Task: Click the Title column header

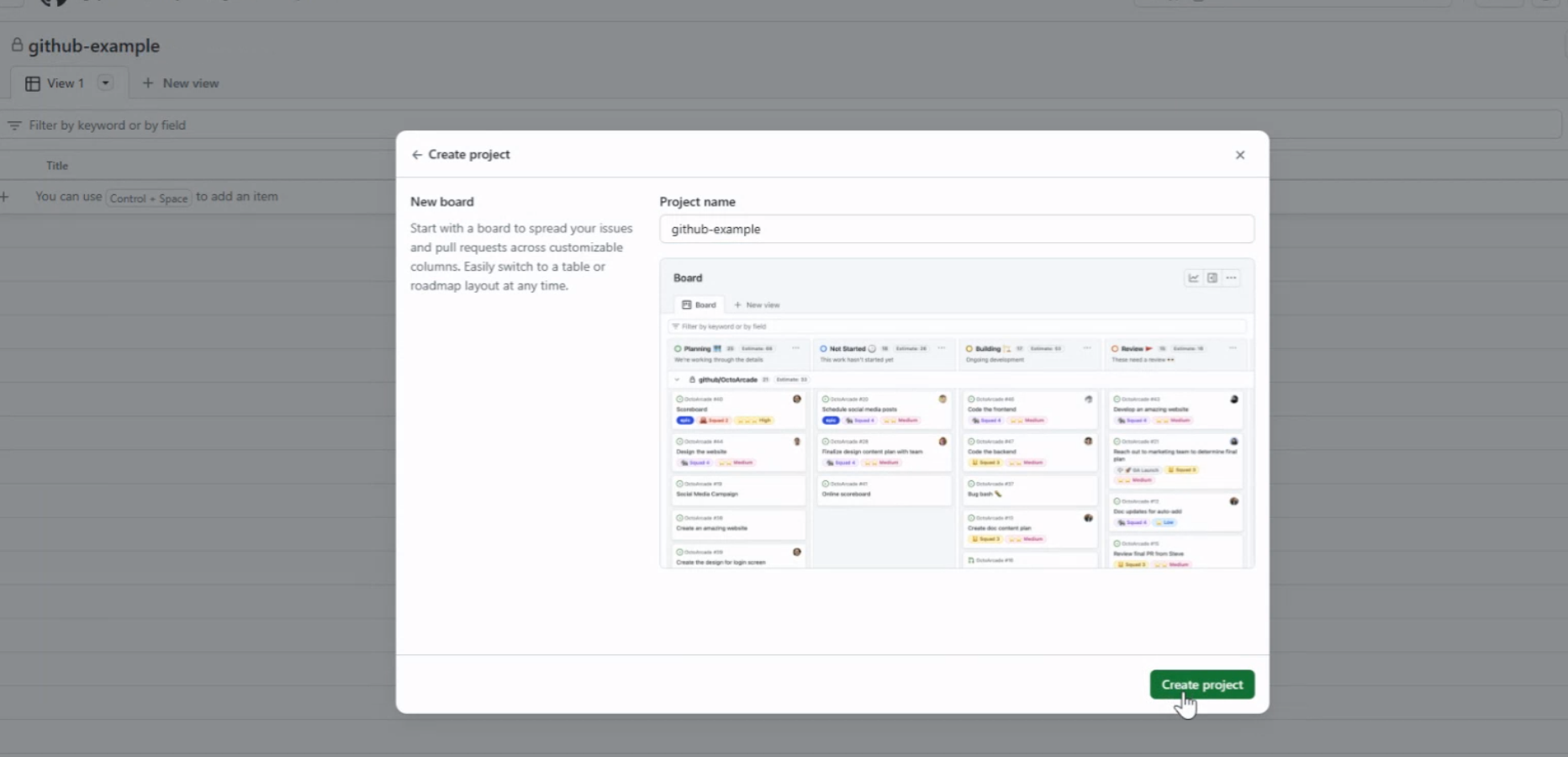Action: [57, 166]
